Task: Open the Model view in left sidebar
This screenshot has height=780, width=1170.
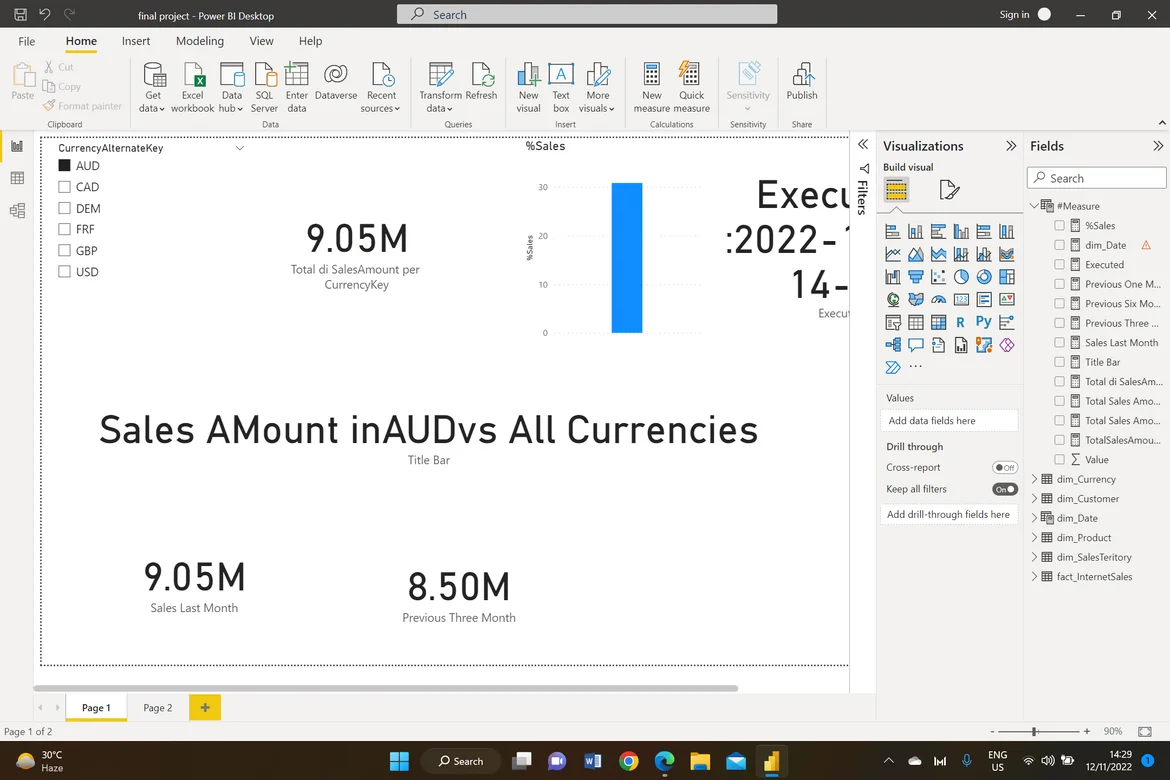Action: click(17, 210)
